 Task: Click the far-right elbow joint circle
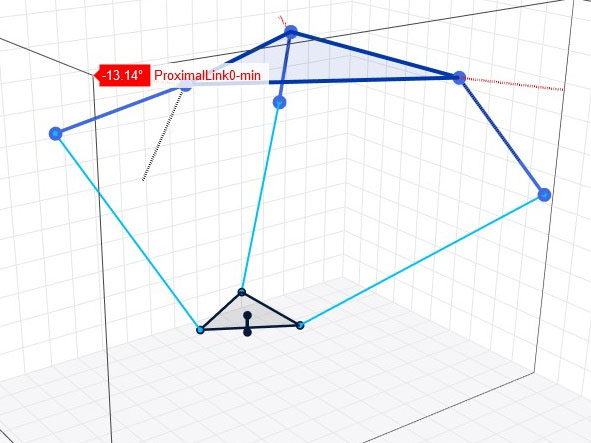(544, 195)
